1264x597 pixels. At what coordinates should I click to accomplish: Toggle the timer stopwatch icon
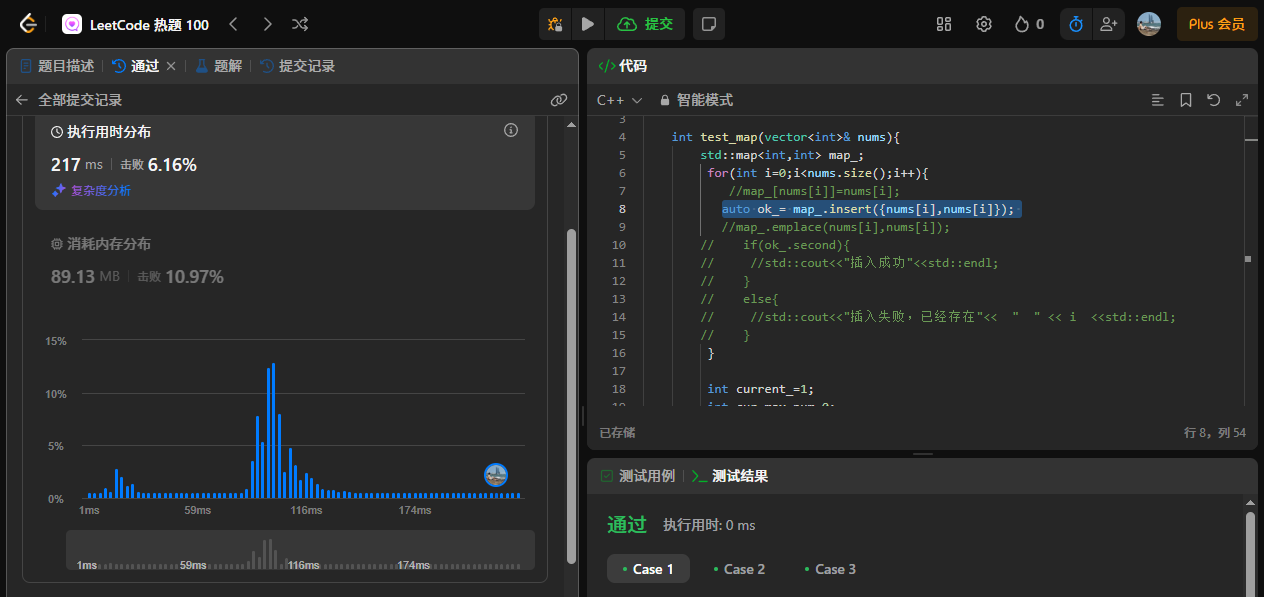[x=1076, y=24]
